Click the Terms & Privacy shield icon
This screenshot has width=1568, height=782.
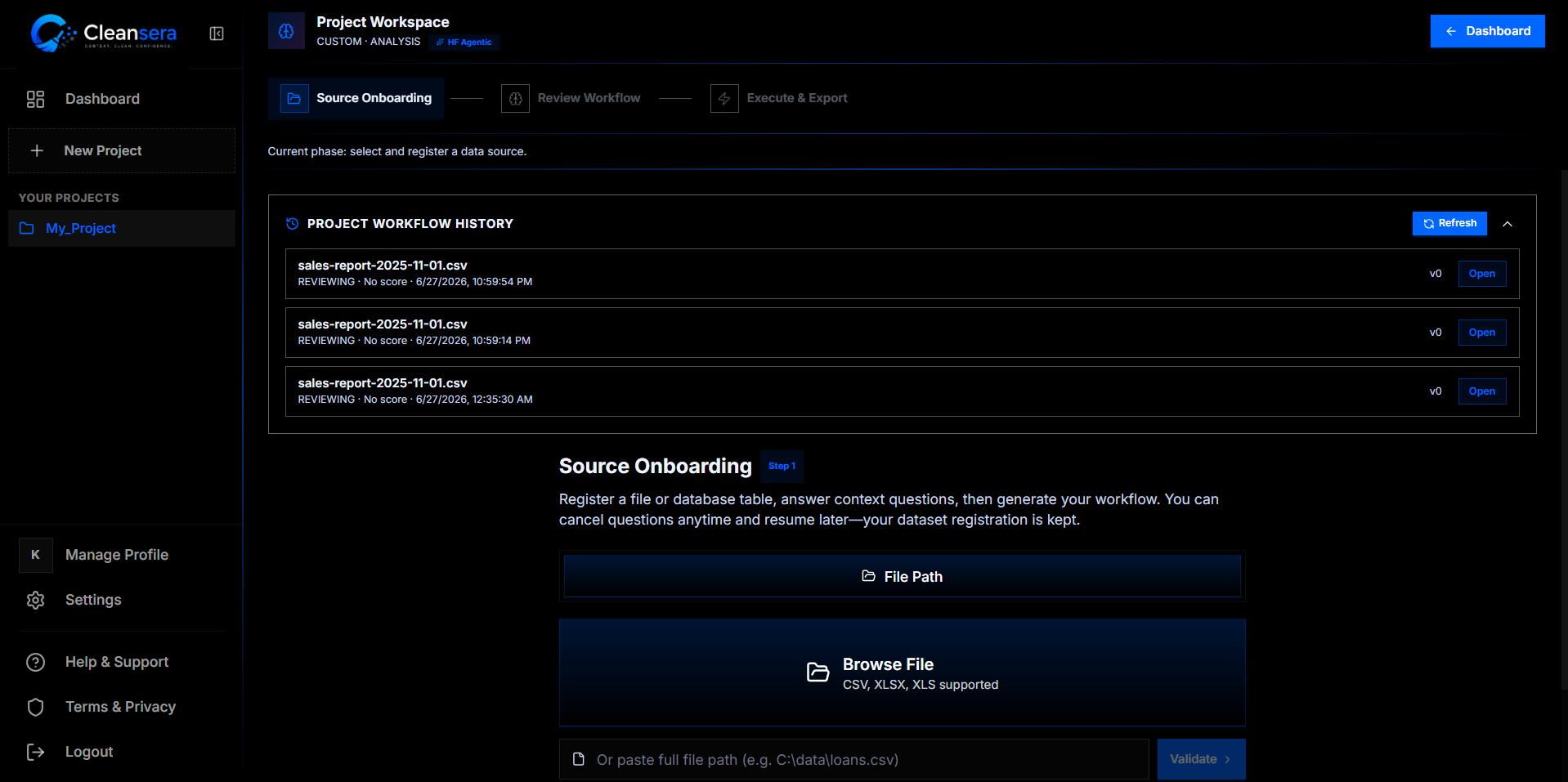35,707
